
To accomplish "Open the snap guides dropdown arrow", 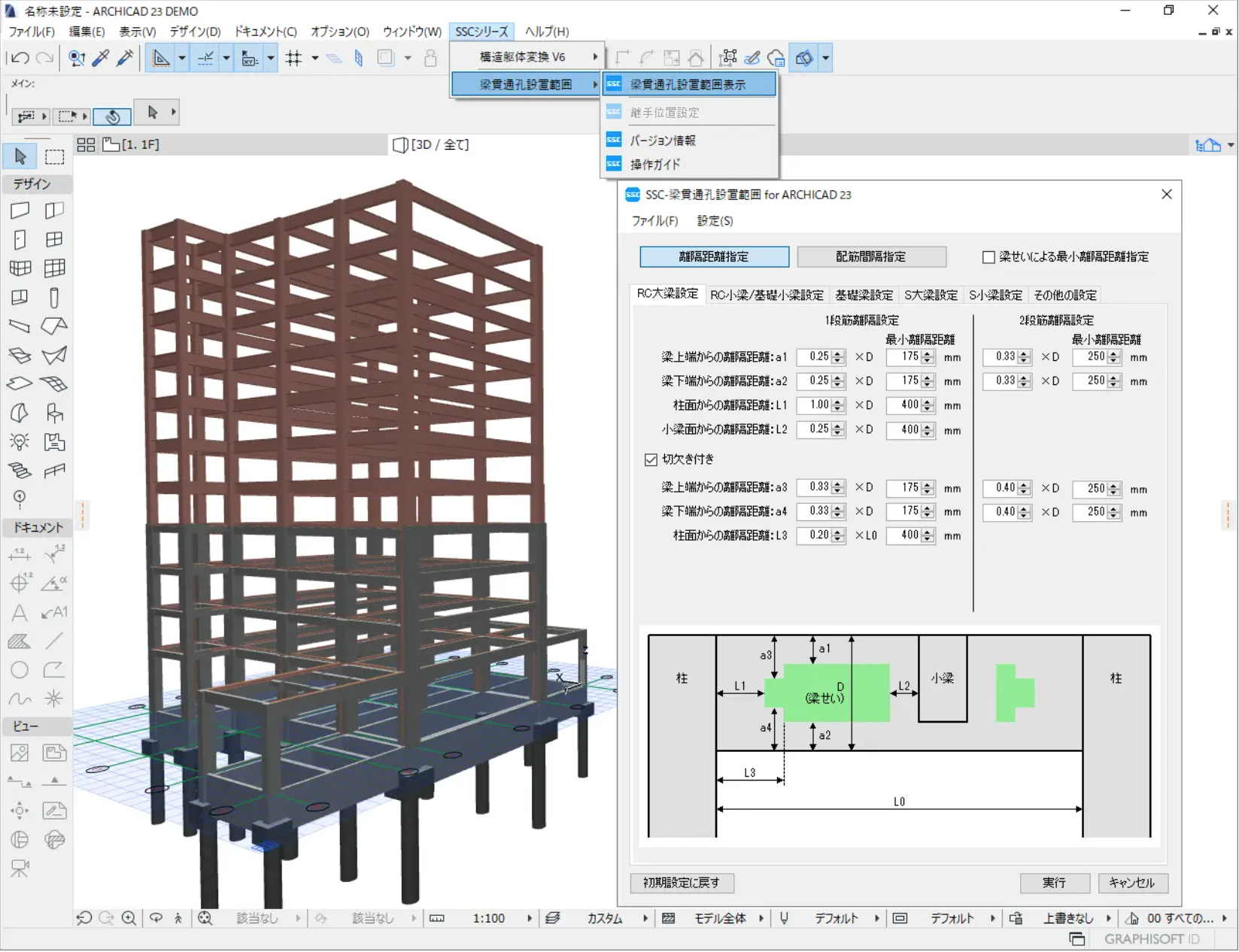I will pos(226,58).
